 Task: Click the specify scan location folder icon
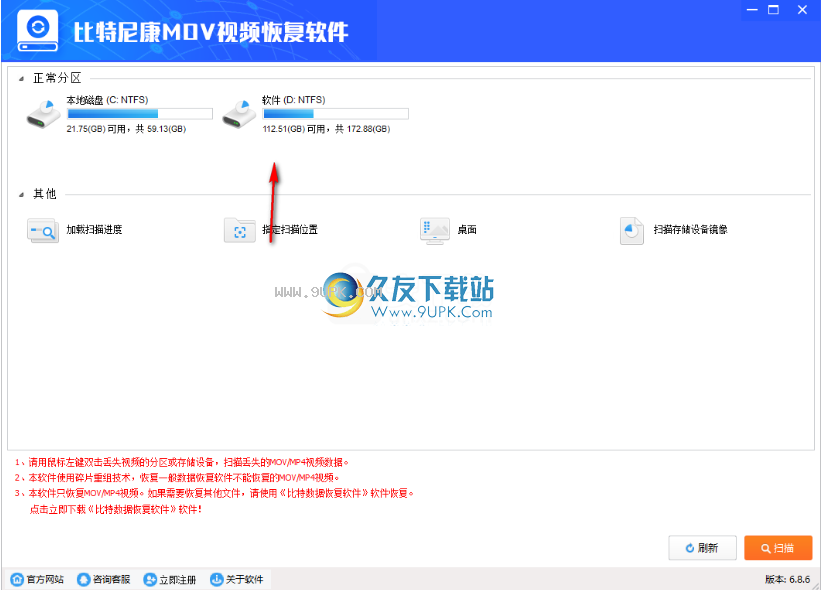click(x=240, y=230)
